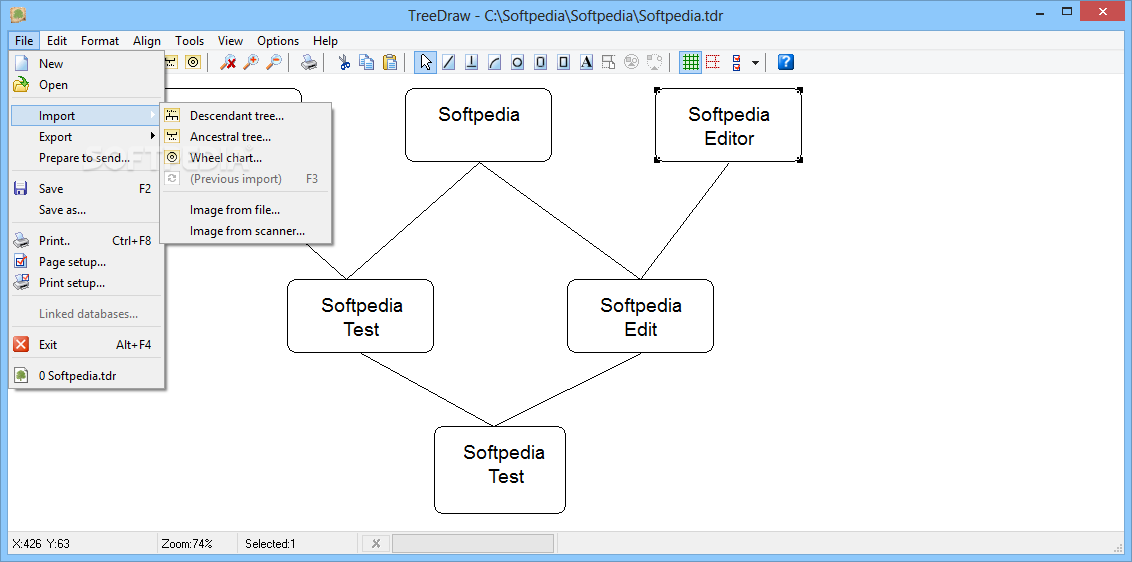Image resolution: width=1132 pixels, height=562 pixels.
Task: Choose Print.. in the File menu
Action: click(x=87, y=241)
